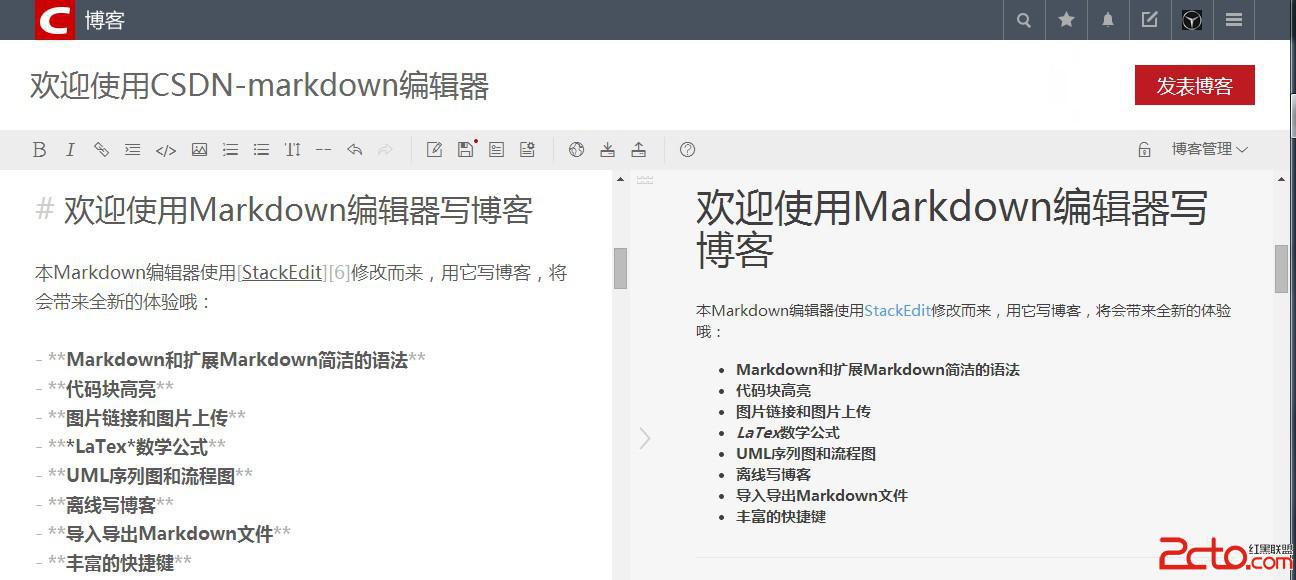Open the 博客 link in the header

click(105, 20)
